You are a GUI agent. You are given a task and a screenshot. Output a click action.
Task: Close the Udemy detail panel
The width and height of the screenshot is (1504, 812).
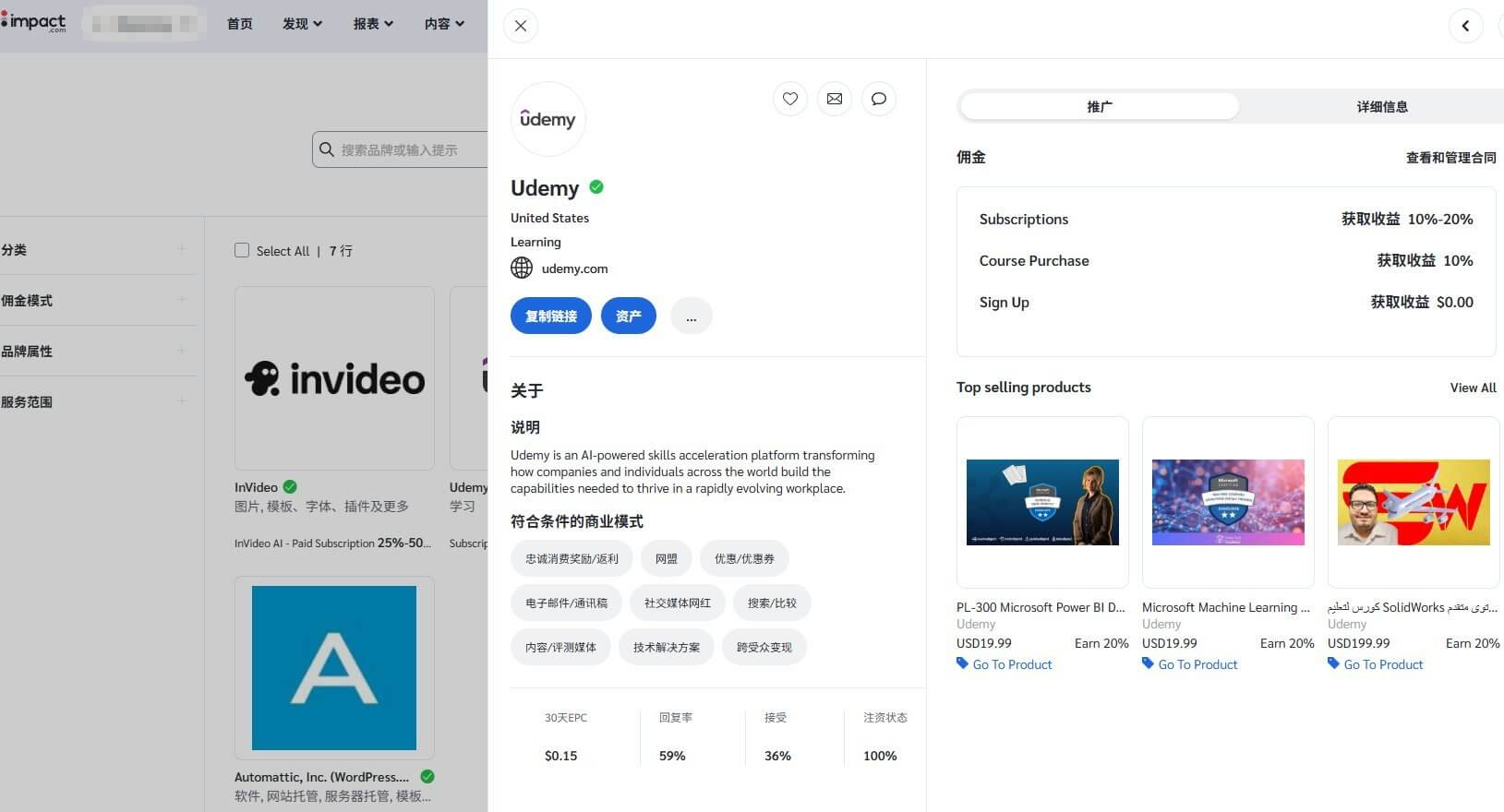point(521,26)
